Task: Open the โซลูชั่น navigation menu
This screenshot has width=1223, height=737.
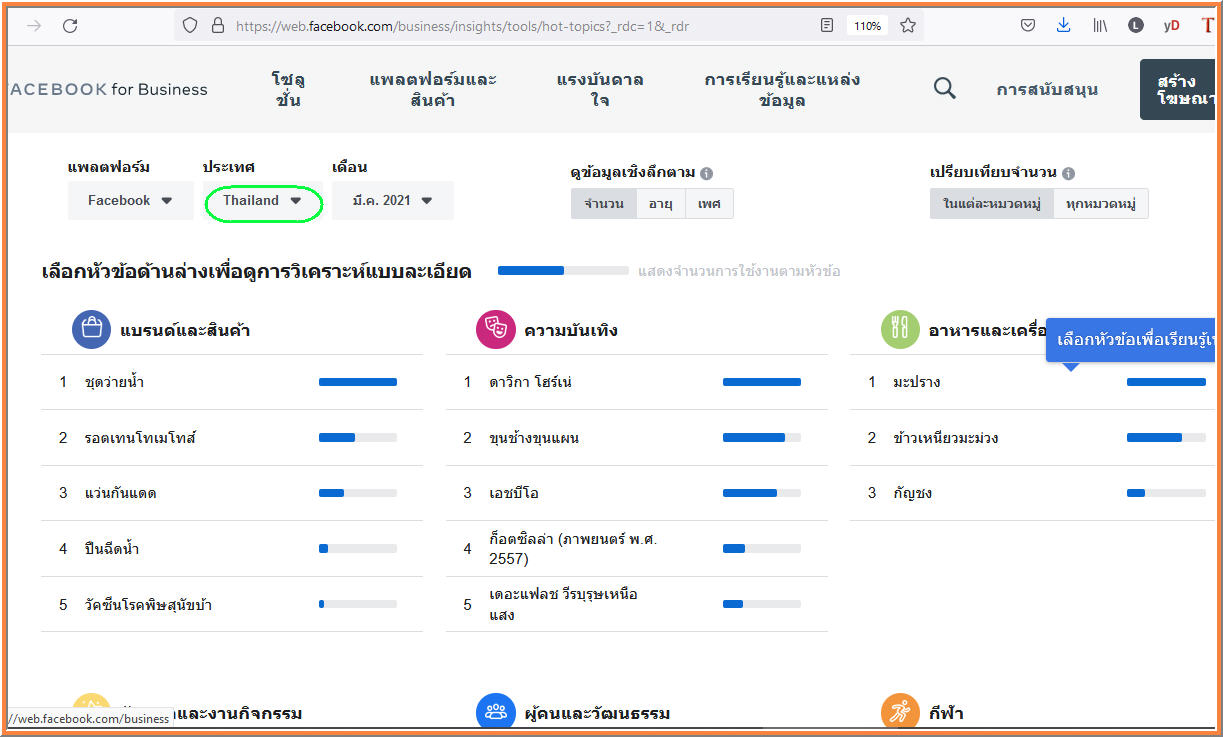Action: [x=288, y=89]
